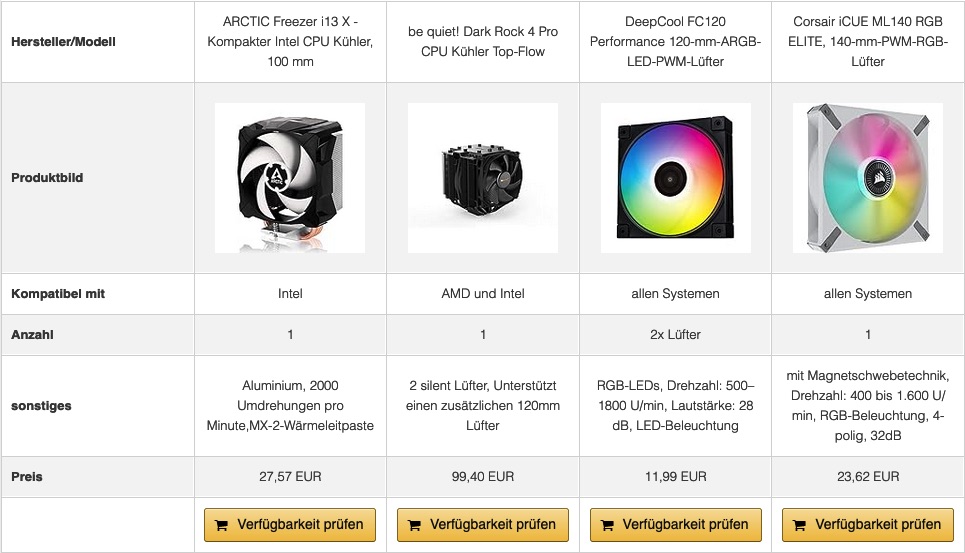Open the DeepCool FC120 Performance model title
The image size is (965, 553).
click(x=675, y=42)
